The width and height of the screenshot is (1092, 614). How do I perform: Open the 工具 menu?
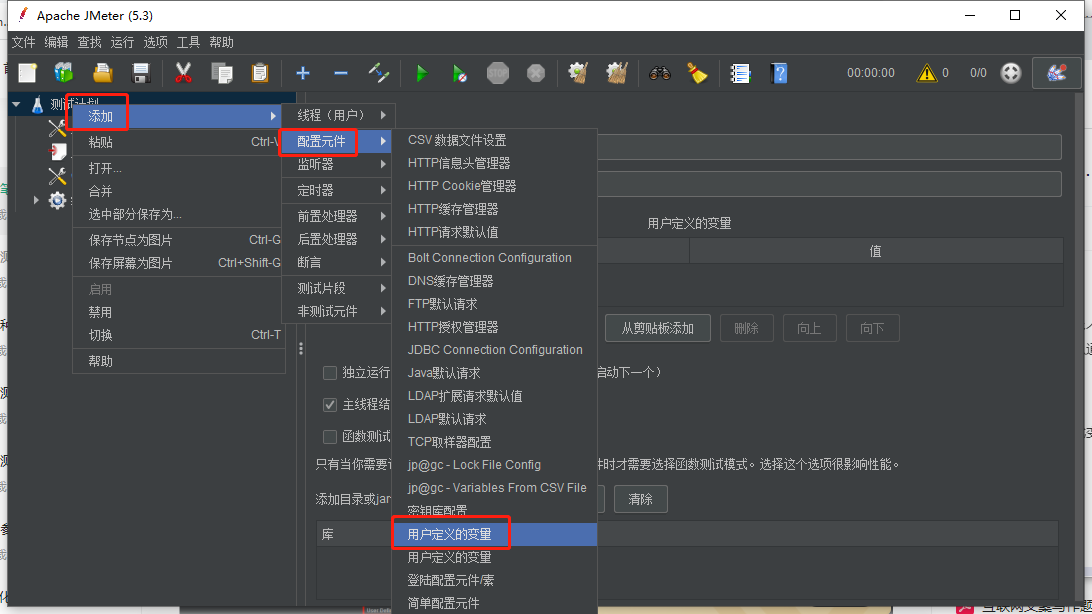(x=188, y=42)
